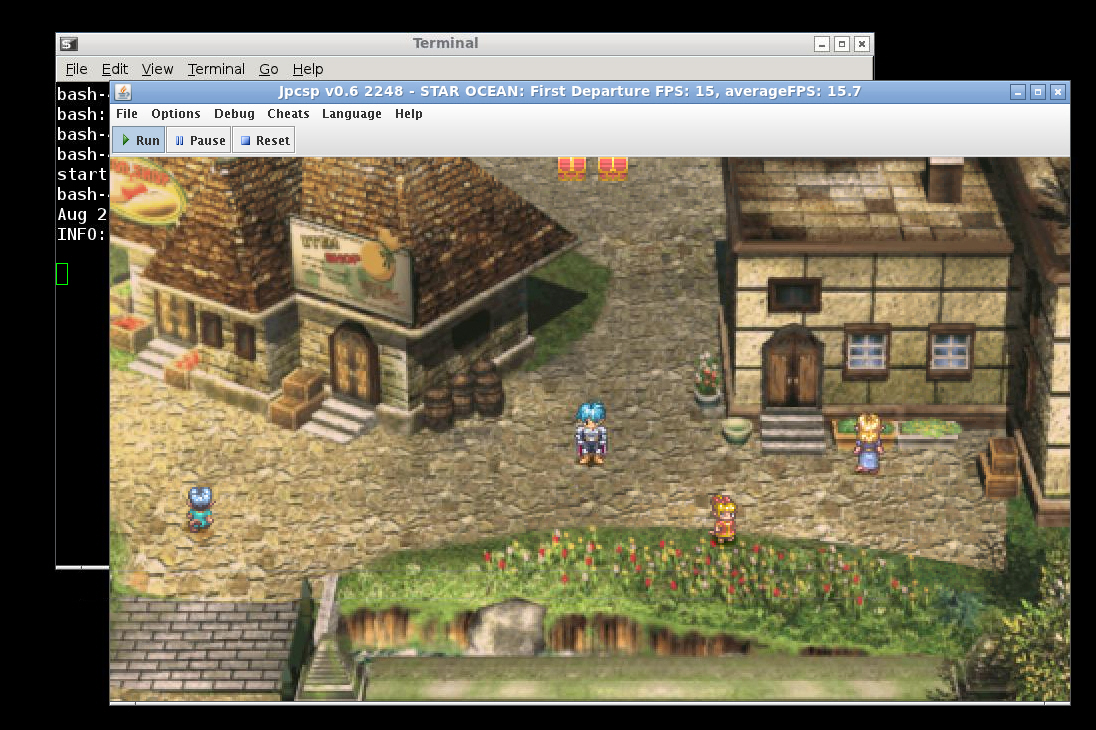
Task: Click the Jpcsp Java window icon
Action: [123, 92]
